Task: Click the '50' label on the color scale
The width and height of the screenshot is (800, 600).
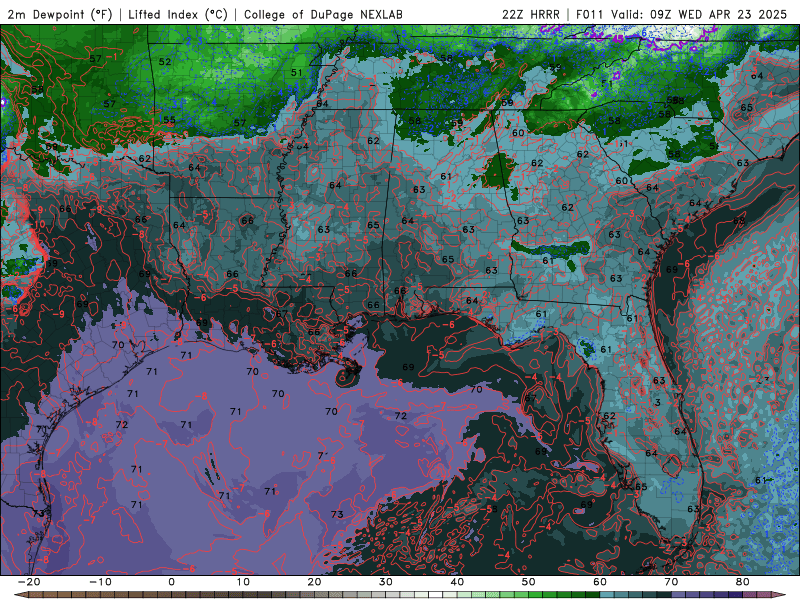Action: (x=529, y=582)
